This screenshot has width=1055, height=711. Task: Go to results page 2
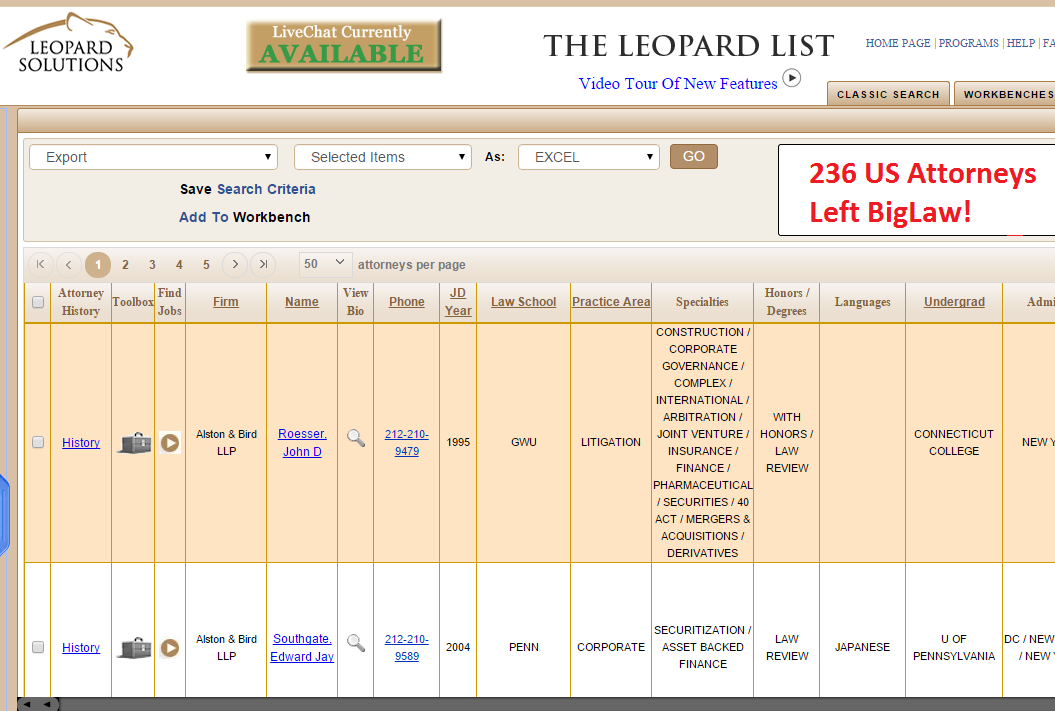[125, 264]
